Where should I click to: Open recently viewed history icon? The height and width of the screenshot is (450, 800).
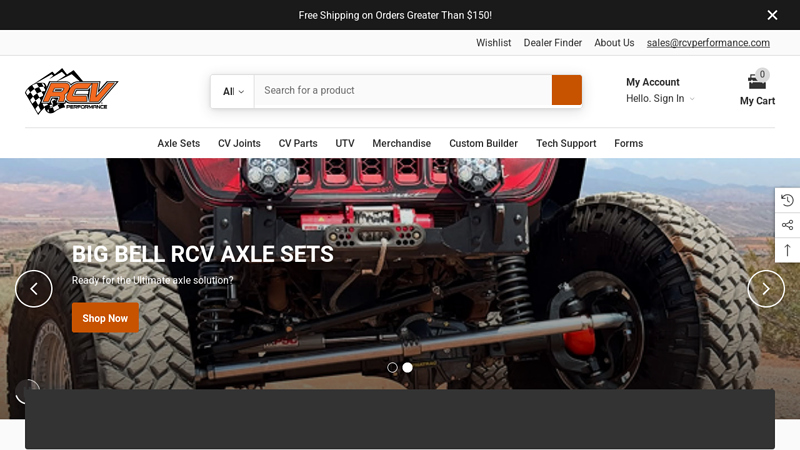[787, 200]
